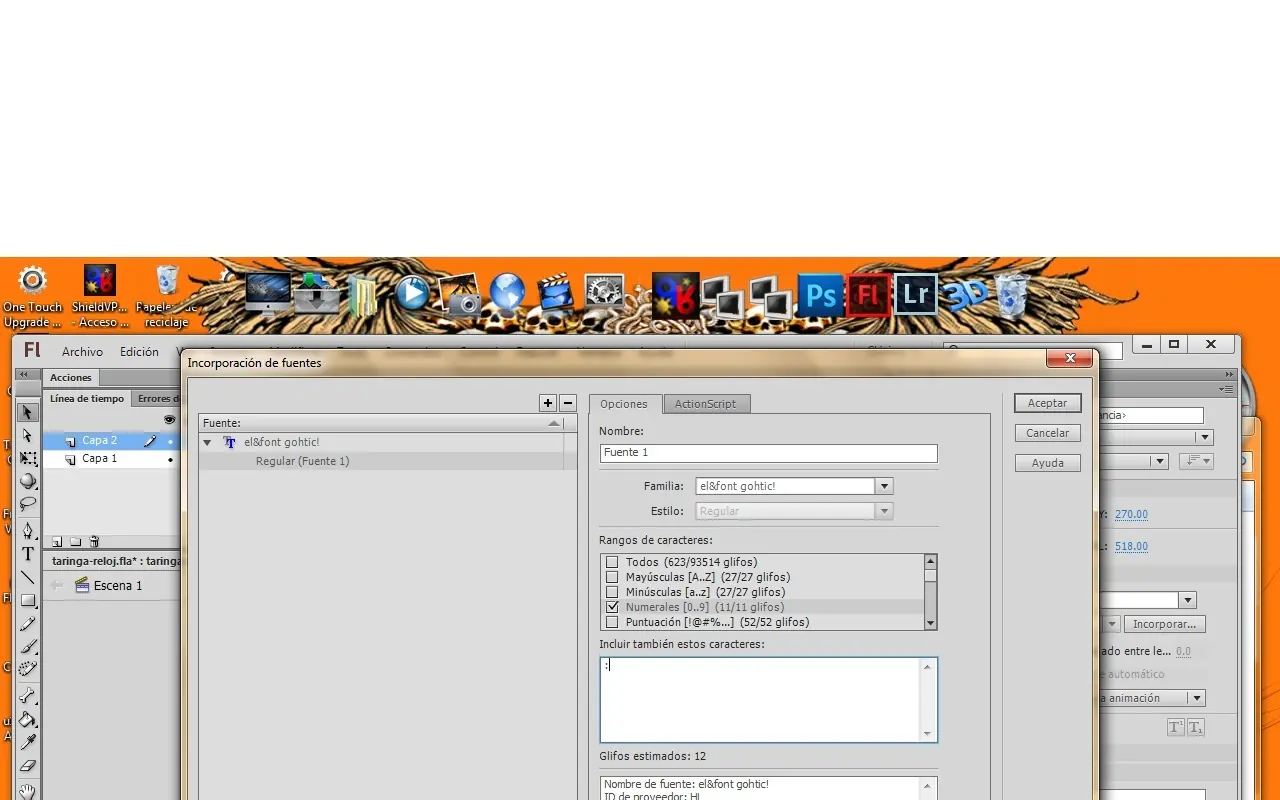The width and height of the screenshot is (1280, 800).
Task: Select the Eraser tool
Action: (28, 766)
